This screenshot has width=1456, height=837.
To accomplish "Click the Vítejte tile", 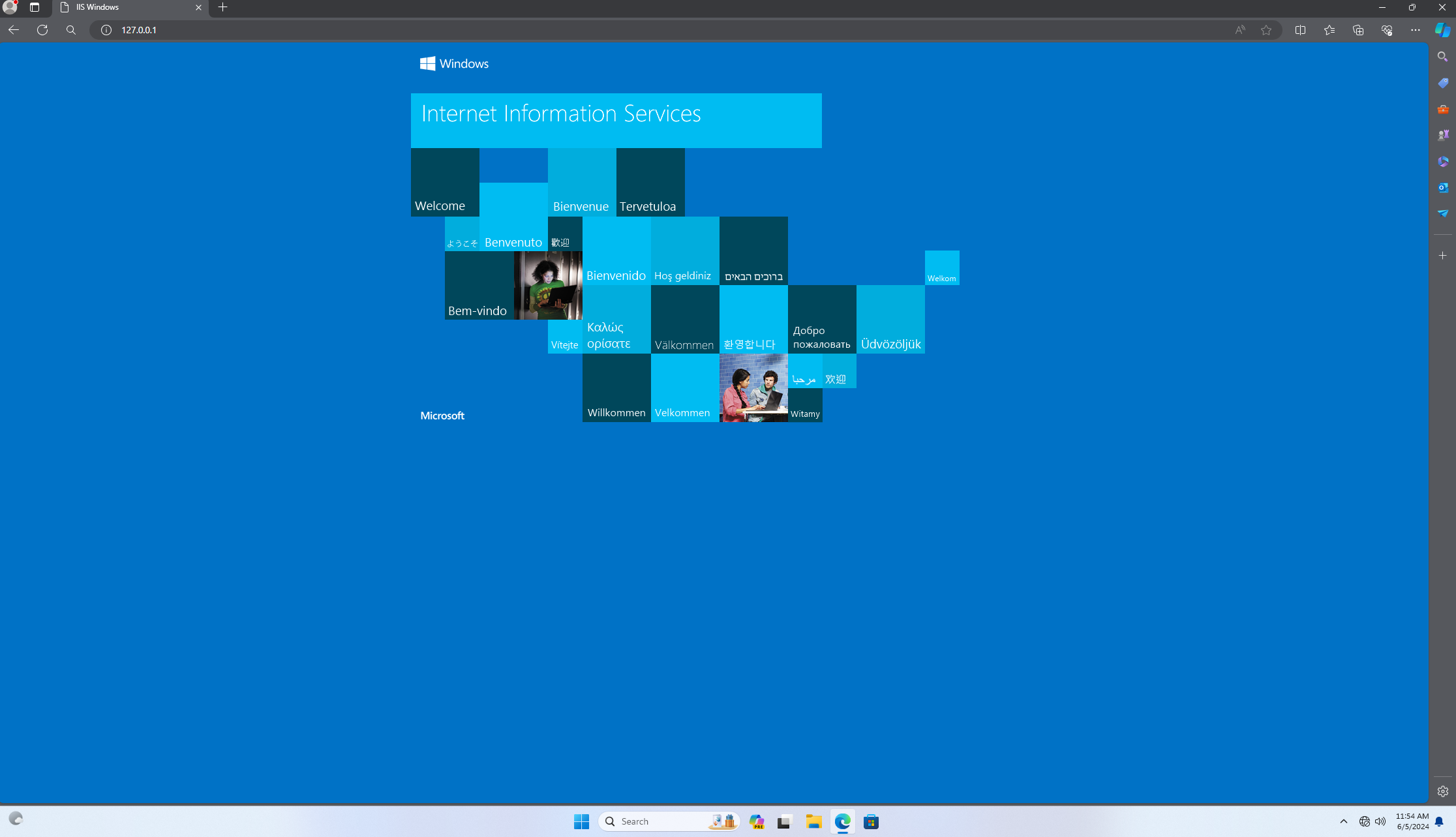I will 565,337.
